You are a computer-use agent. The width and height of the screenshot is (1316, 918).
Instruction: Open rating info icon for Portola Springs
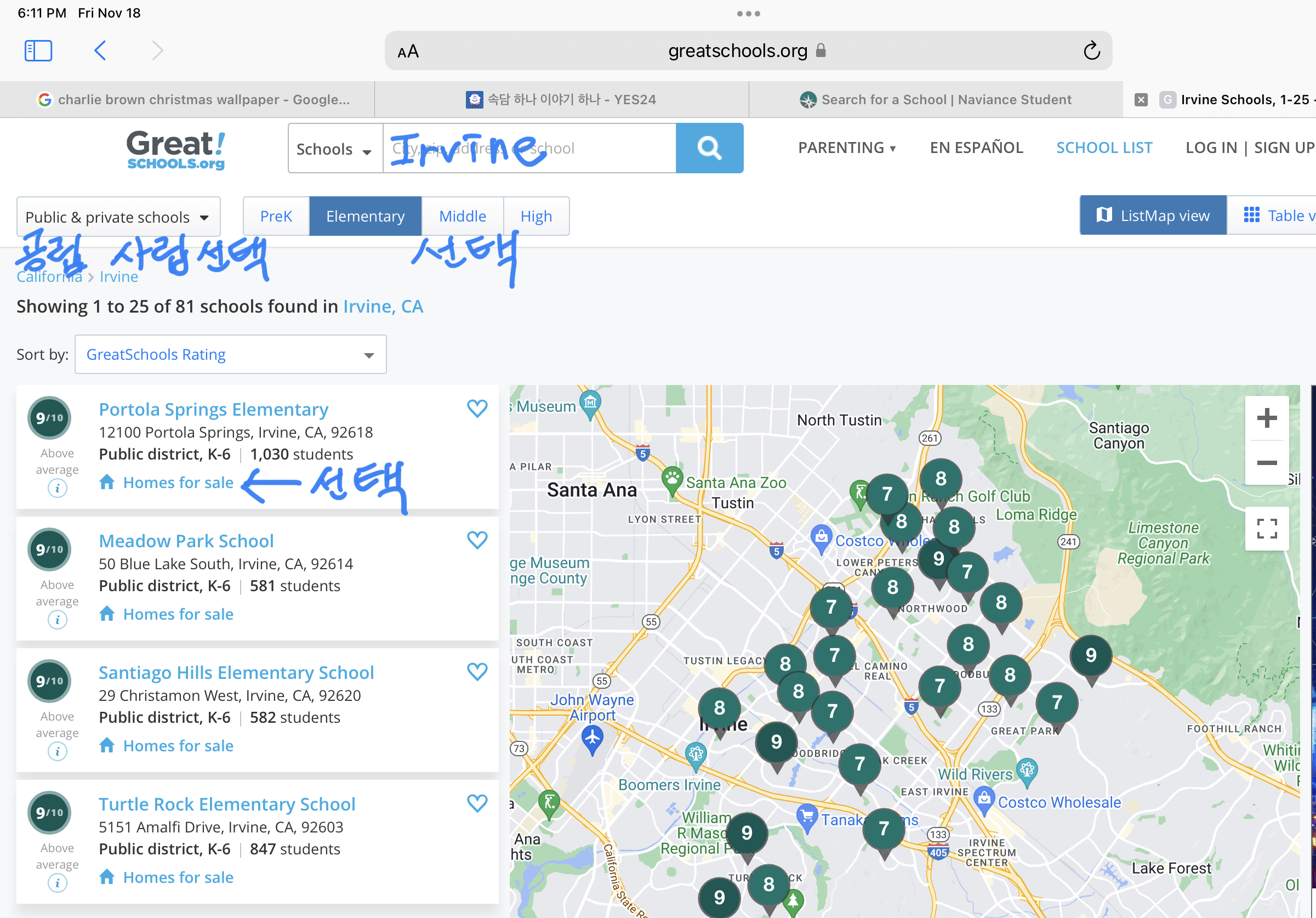58,489
